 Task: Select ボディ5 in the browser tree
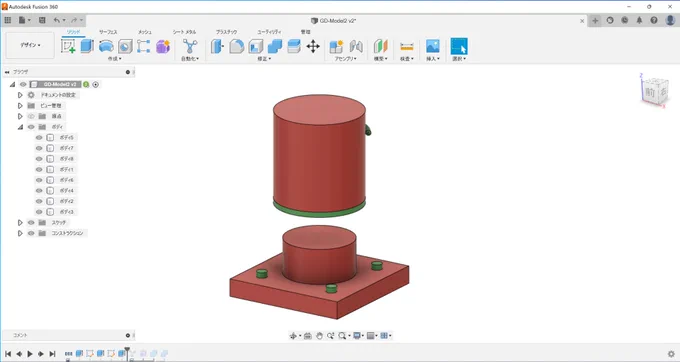pos(66,137)
